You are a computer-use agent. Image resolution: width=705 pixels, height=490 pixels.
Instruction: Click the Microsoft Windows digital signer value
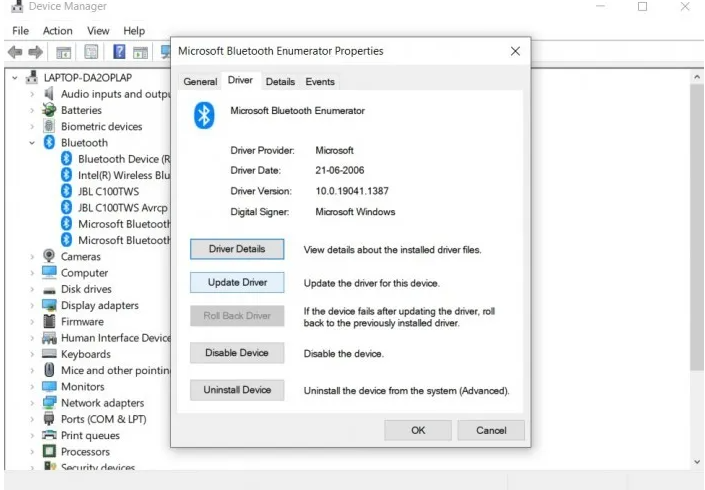[x=355, y=212]
